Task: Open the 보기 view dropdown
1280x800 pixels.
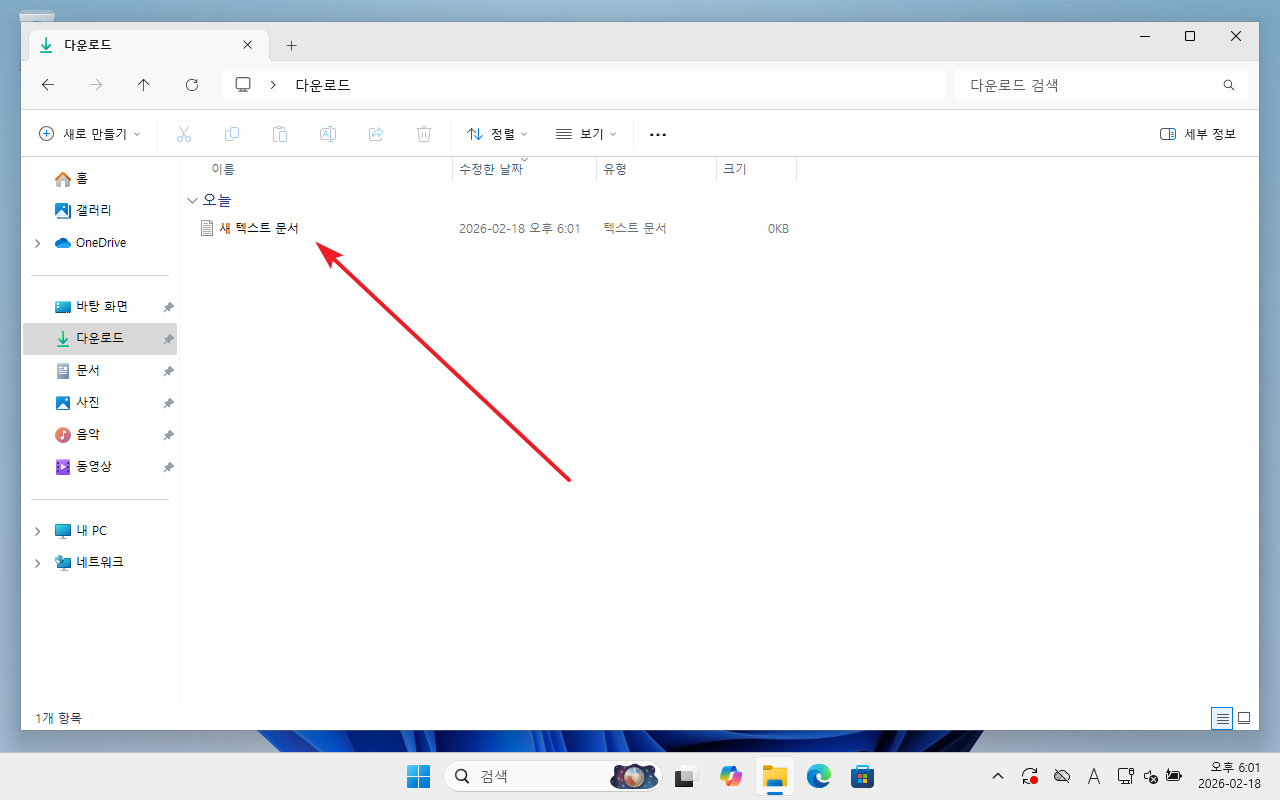Action: 586,134
